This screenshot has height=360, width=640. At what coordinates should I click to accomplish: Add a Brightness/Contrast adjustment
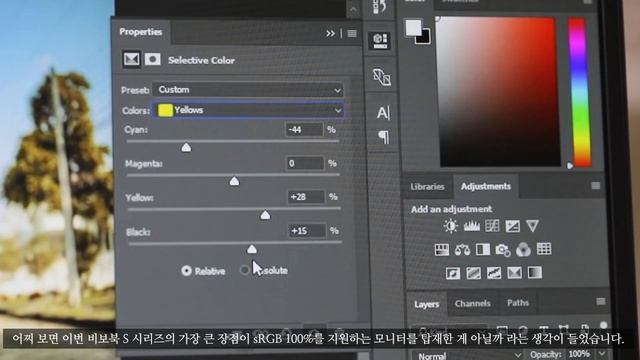(x=451, y=226)
